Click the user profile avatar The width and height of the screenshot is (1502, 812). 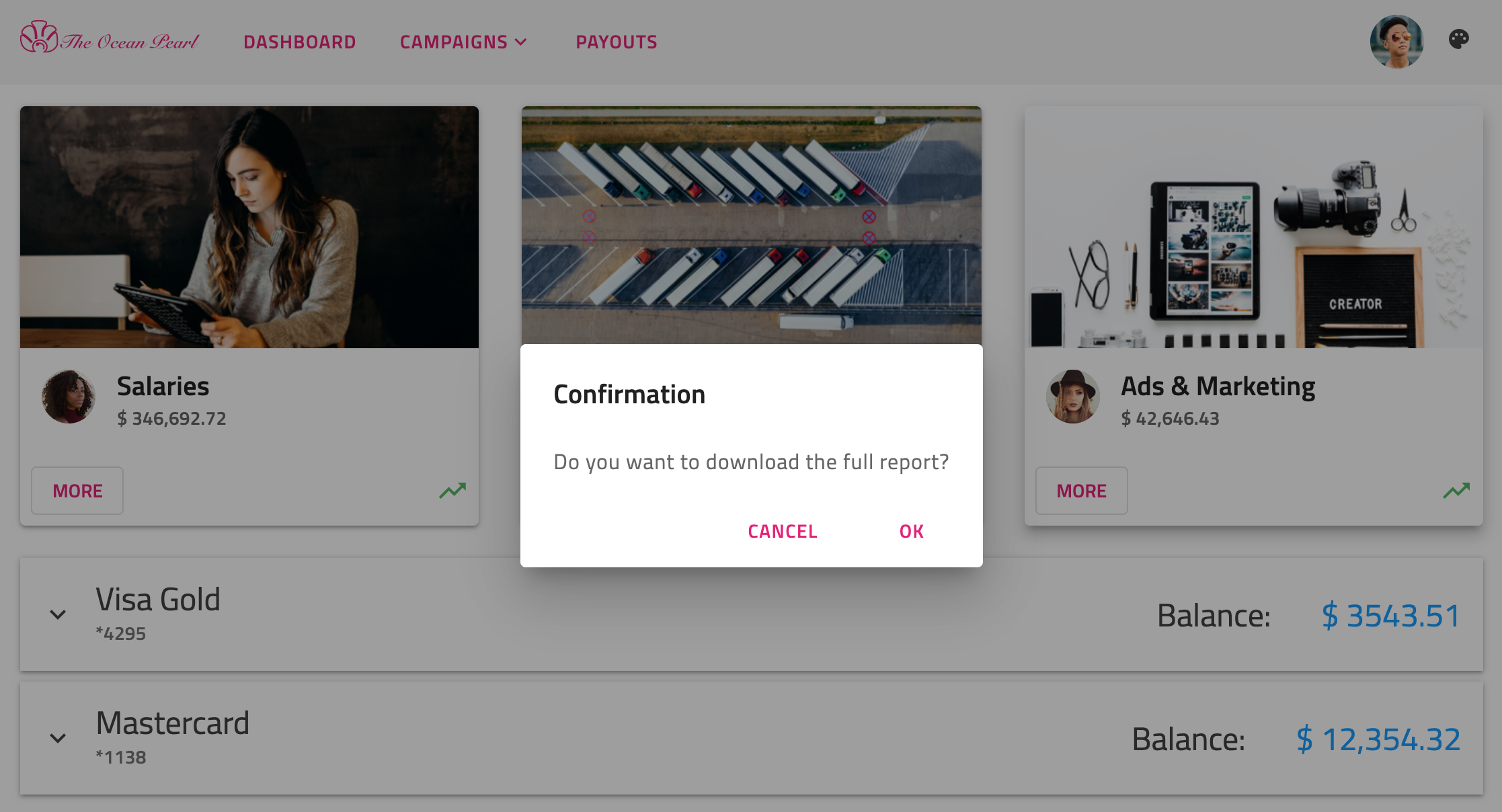pos(1397,41)
